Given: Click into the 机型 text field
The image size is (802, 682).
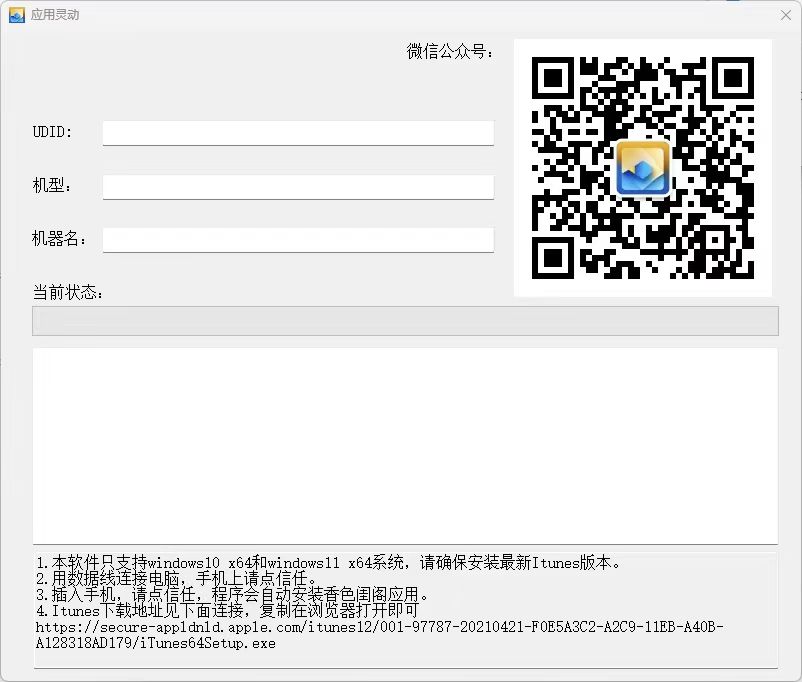Looking at the screenshot, I should 298,187.
